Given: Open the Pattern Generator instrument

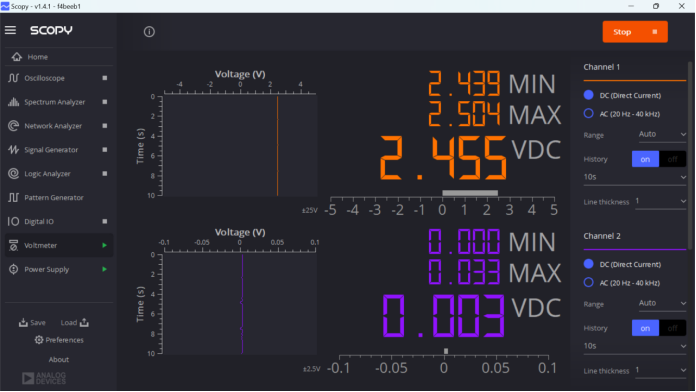Looking at the screenshot, I should pyautogui.click(x=59, y=198).
